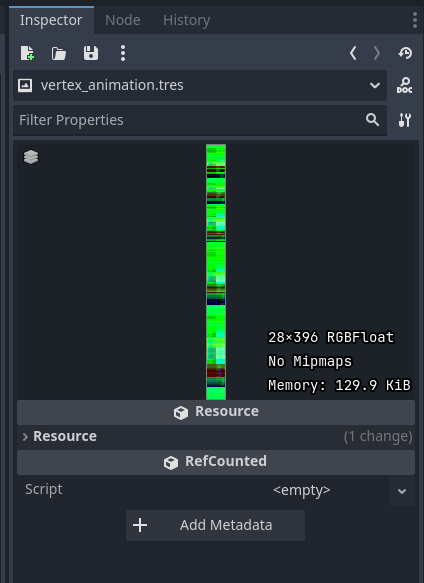424x583 pixels.
Task: Open extra resource options menu
Action: 123,53
